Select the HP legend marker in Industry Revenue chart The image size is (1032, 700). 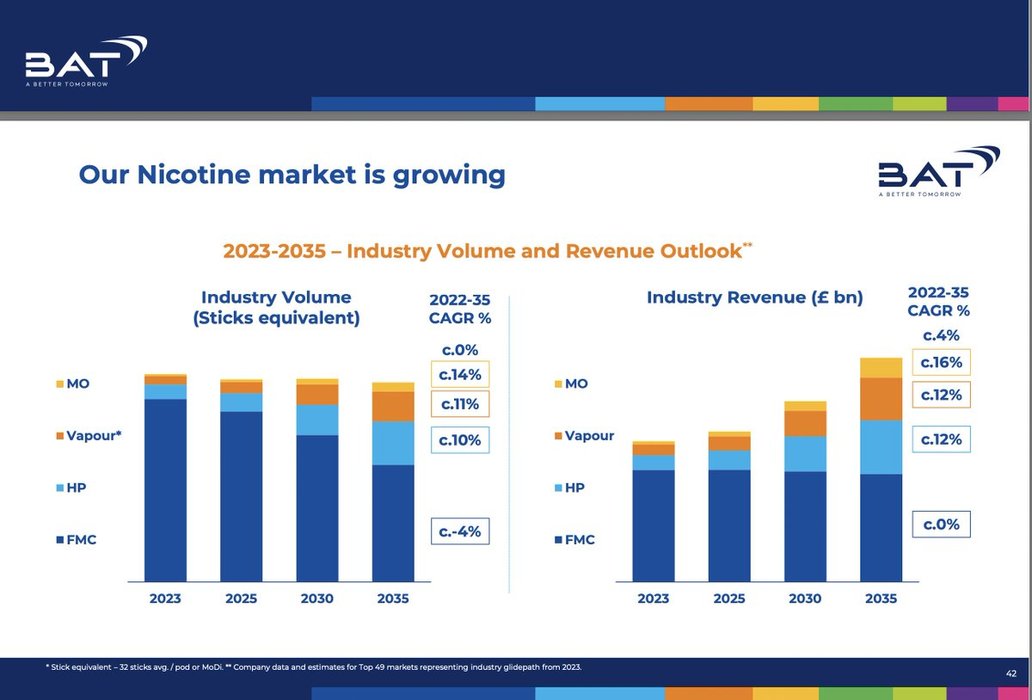558,488
